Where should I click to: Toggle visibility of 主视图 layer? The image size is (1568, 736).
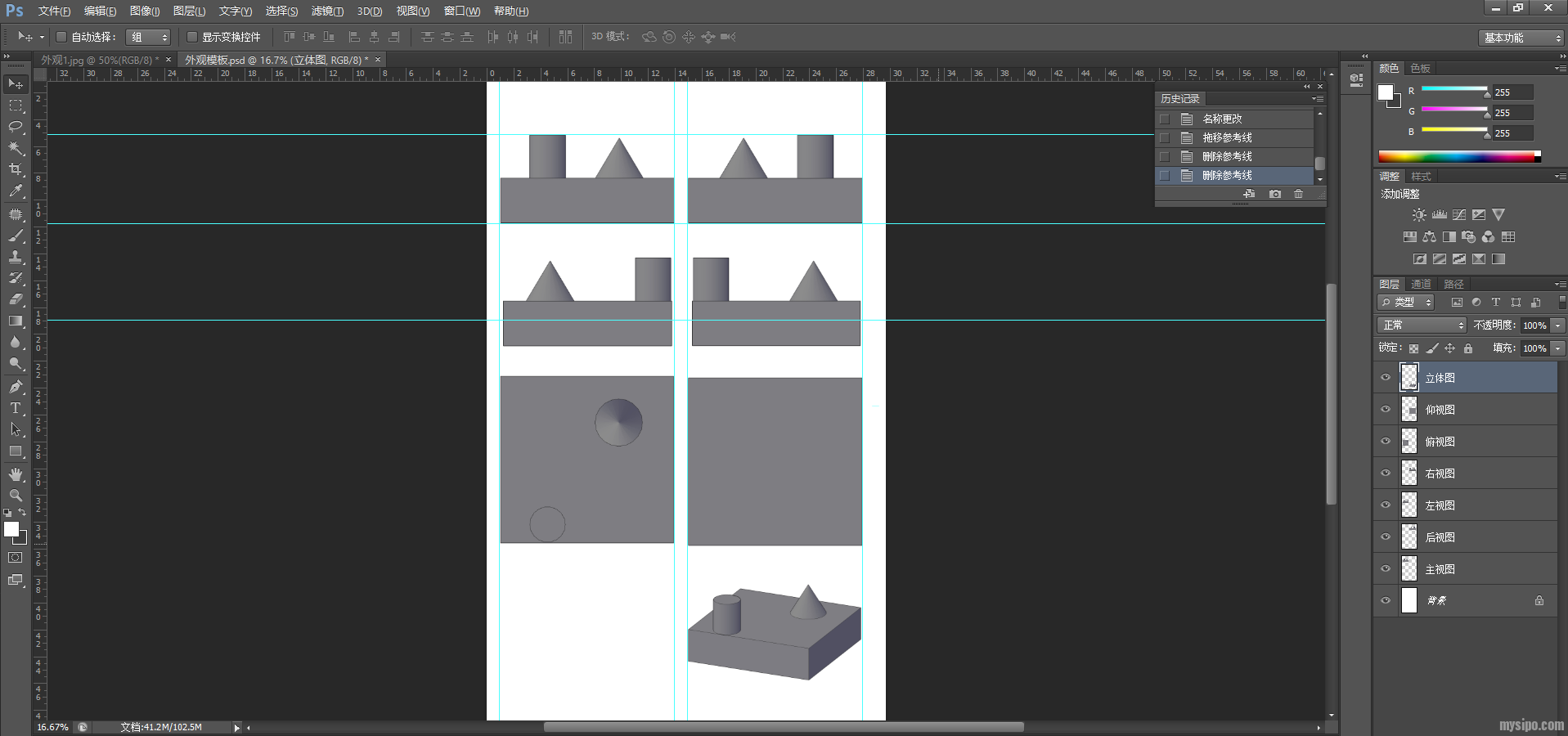1386,569
